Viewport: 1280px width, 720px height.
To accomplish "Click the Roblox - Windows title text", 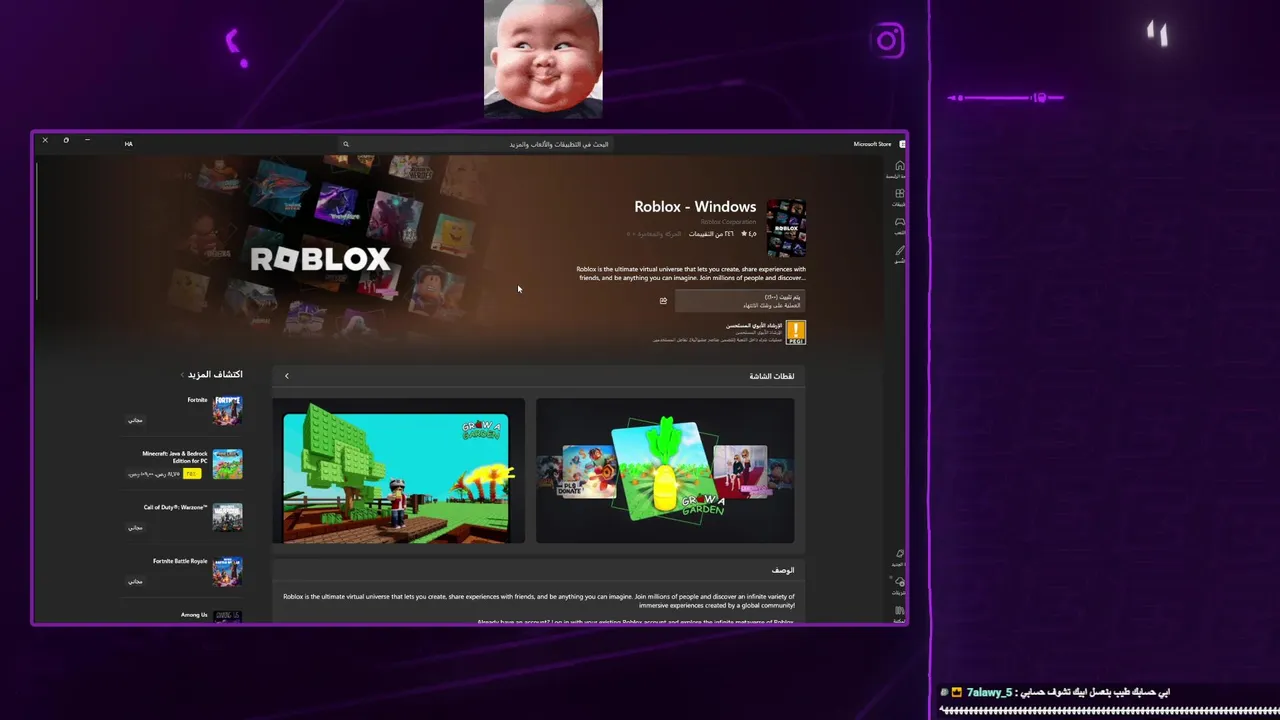I will 695,207.
